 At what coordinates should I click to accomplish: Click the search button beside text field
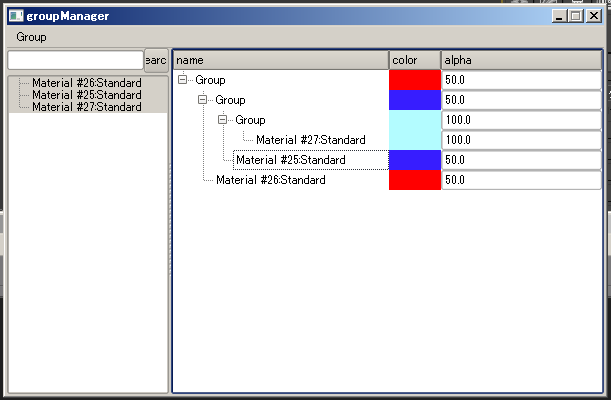pyautogui.click(x=156, y=60)
